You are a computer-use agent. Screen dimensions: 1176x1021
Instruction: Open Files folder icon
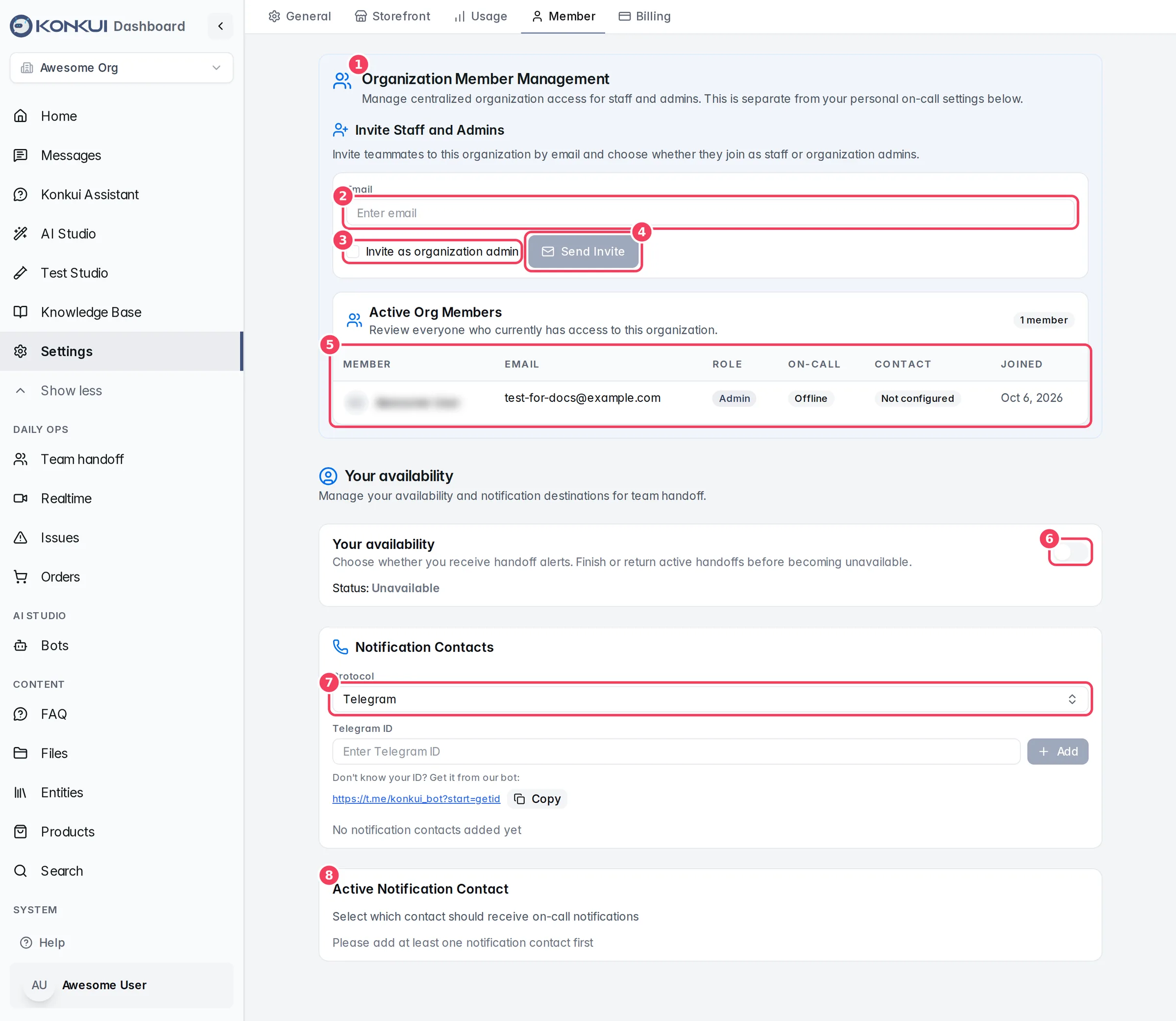21,753
